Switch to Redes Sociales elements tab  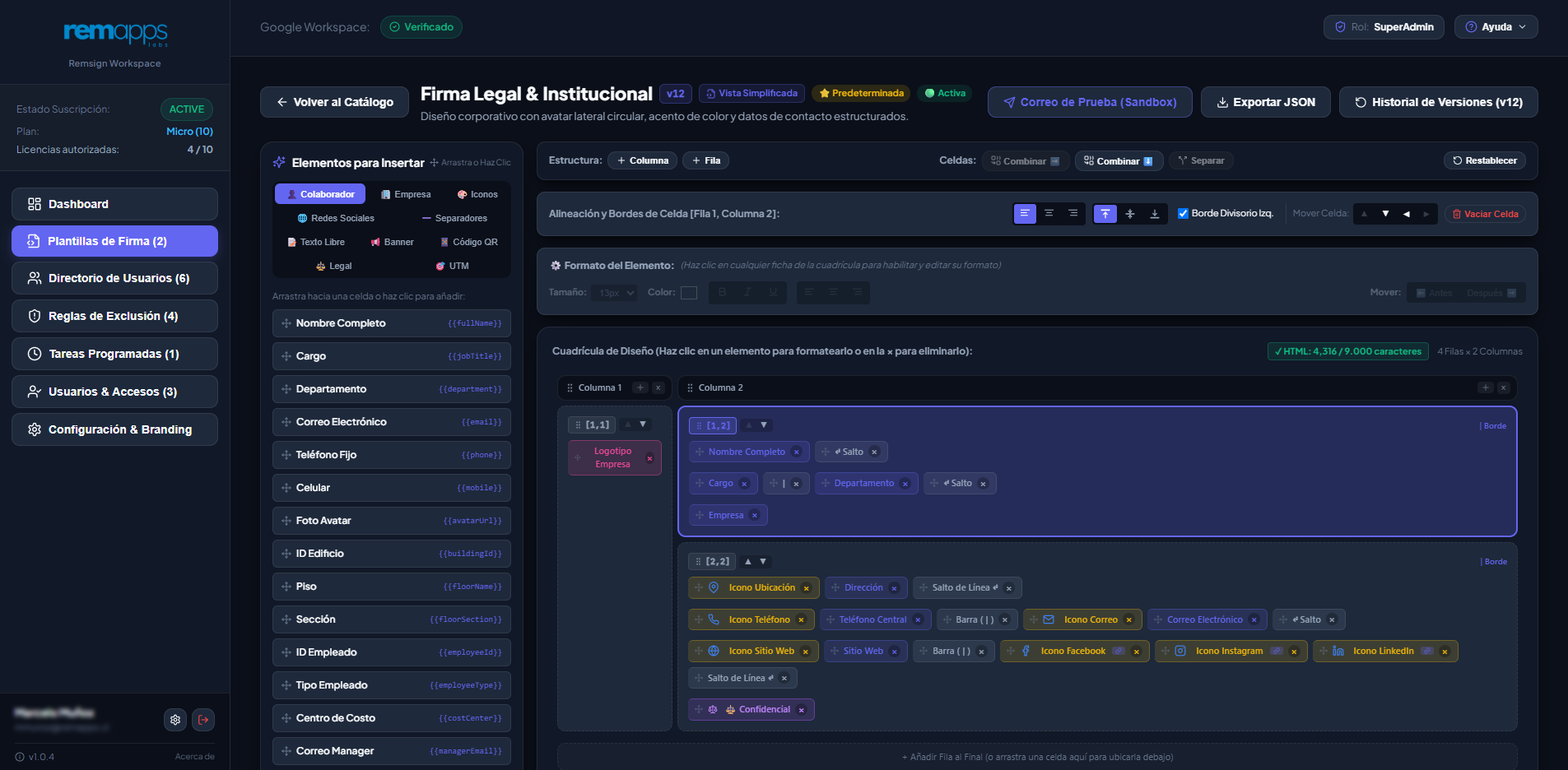(336, 218)
